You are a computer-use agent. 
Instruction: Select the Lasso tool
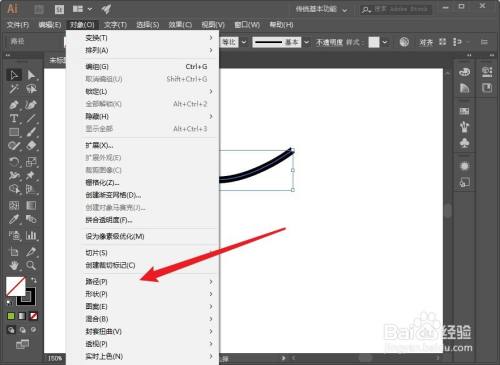31,89
